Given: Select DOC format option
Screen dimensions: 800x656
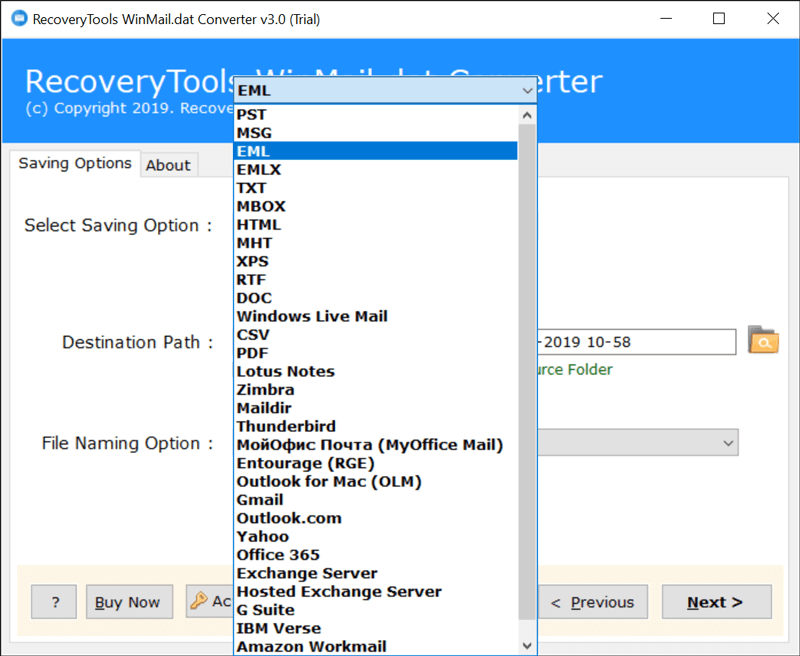Looking at the screenshot, I should tap(376, 298).
